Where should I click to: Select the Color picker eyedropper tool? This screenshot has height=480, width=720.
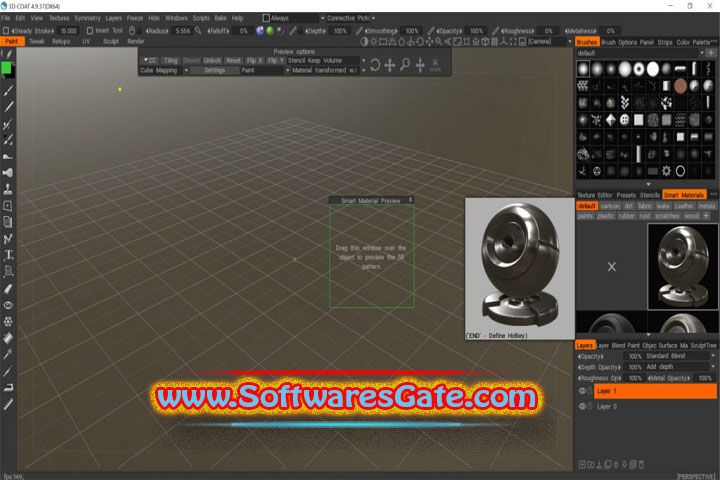[8, 354]
